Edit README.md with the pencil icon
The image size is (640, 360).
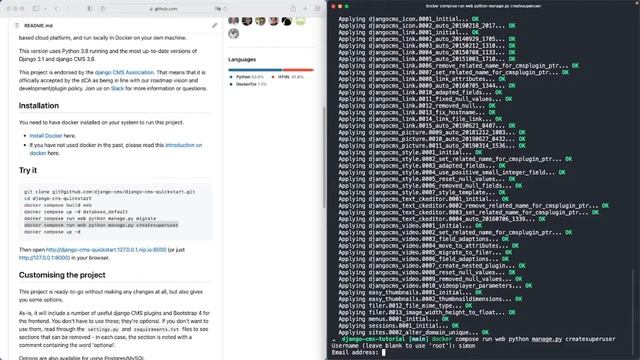pos(214,25)
